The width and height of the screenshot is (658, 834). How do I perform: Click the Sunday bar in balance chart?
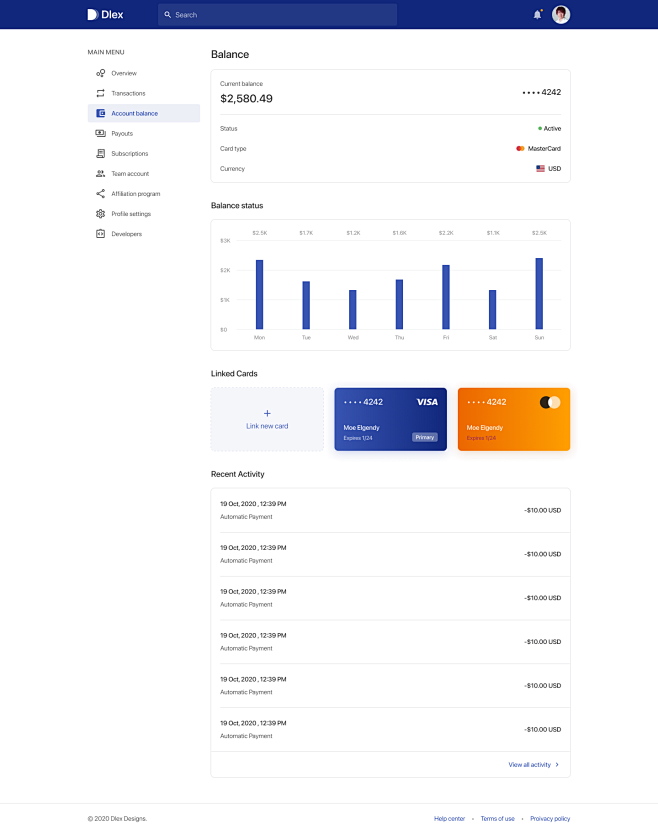point(539,294)
